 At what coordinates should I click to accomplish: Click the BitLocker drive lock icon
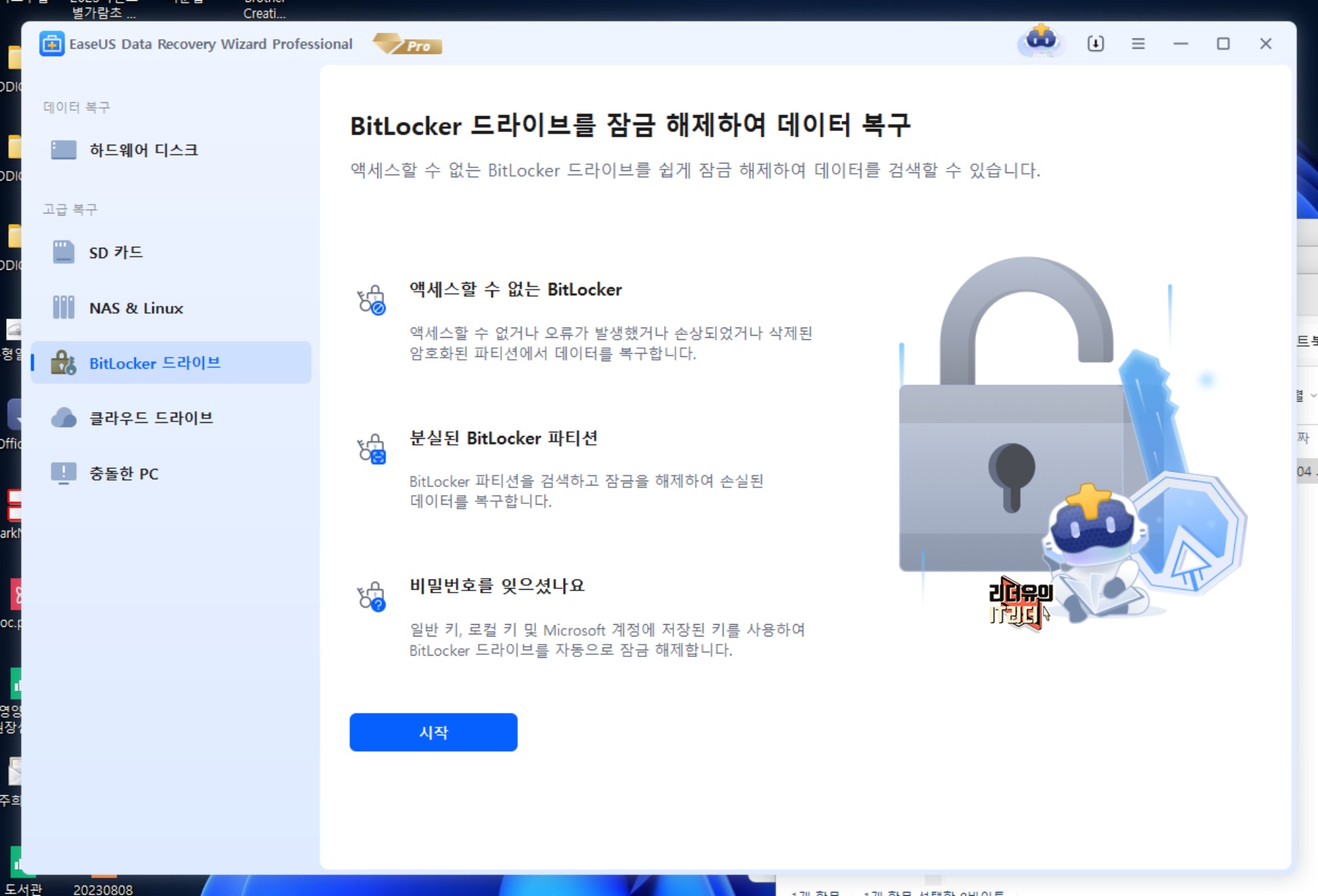[x=63, y=363]
